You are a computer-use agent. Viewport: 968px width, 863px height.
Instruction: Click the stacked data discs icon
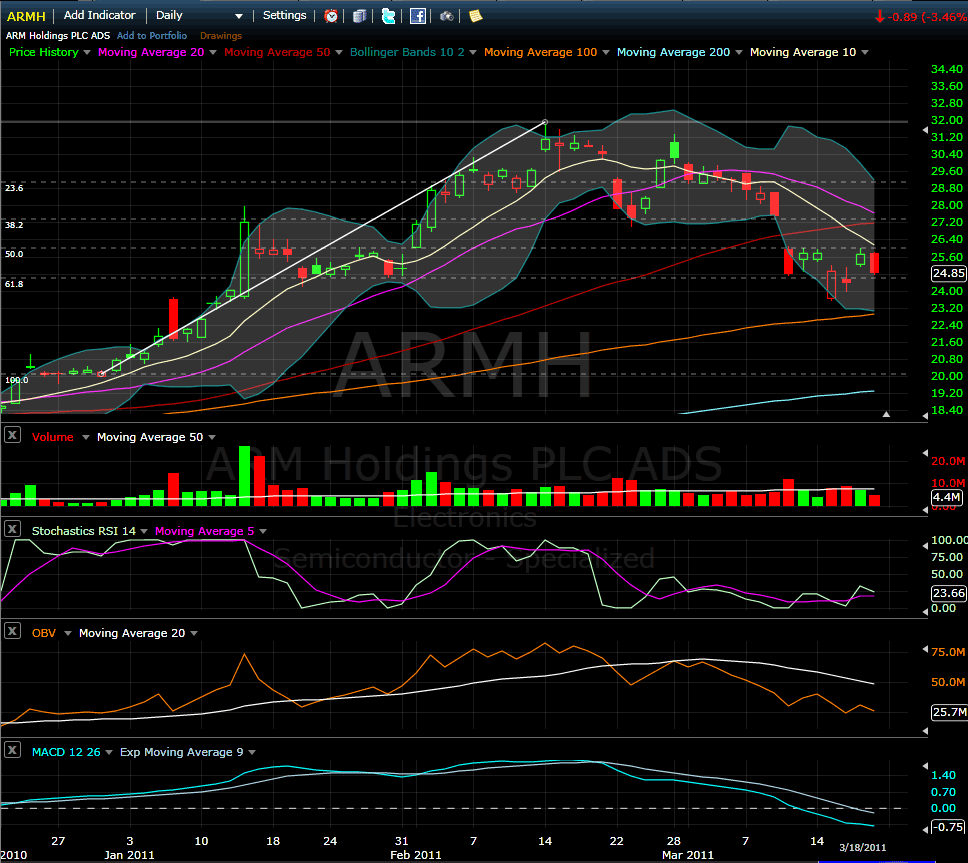[x=359, y=16]
